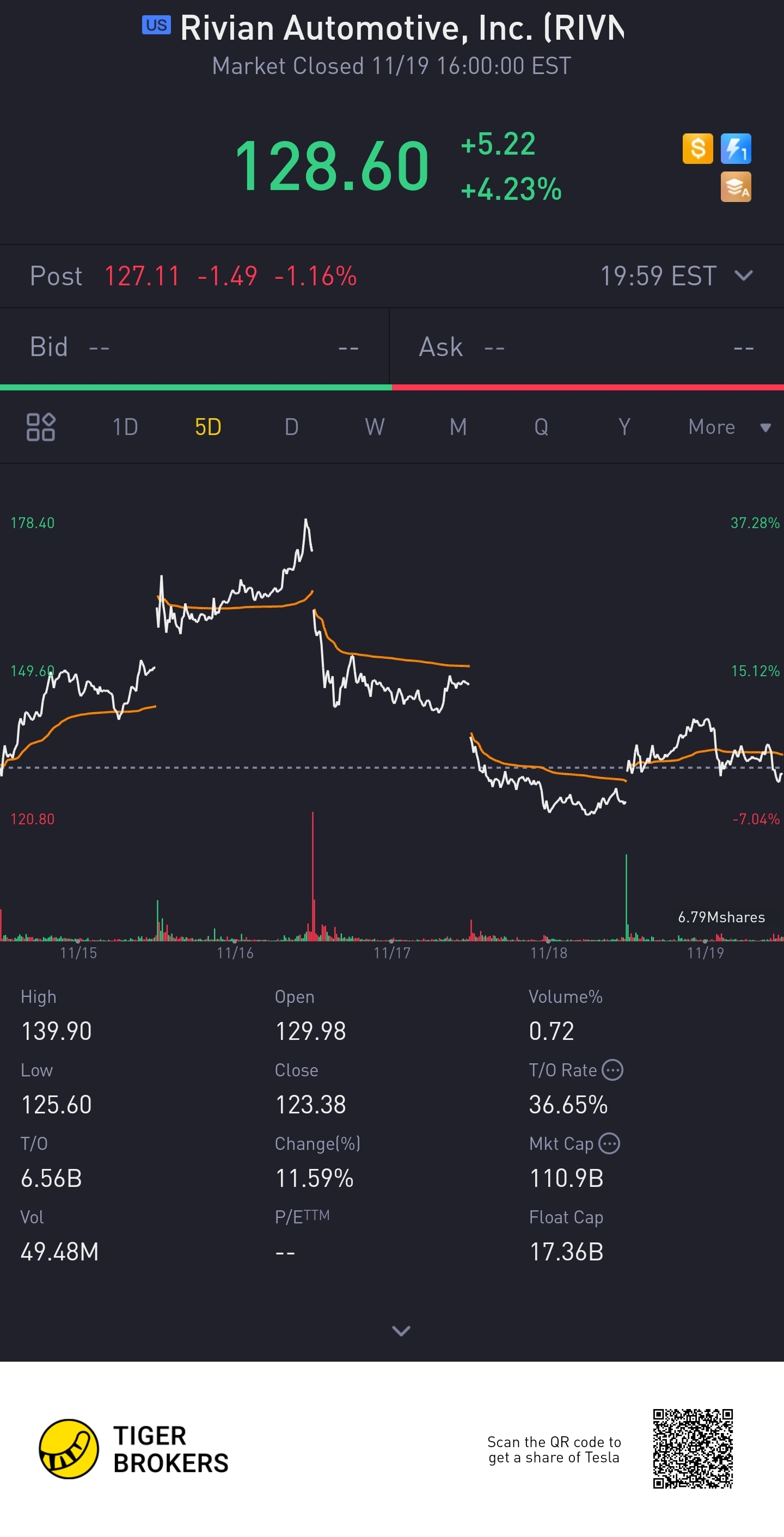Tap the Tesla share QR code
784x1537 pixels.
[x=693, y=1449]
